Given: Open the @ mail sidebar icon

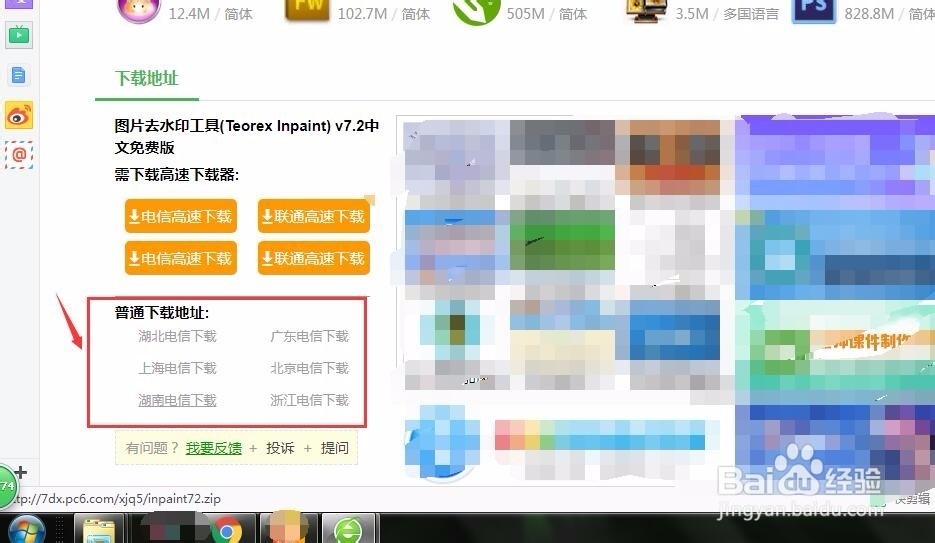Looking at the screenshot, I should (x=18, y=155).
